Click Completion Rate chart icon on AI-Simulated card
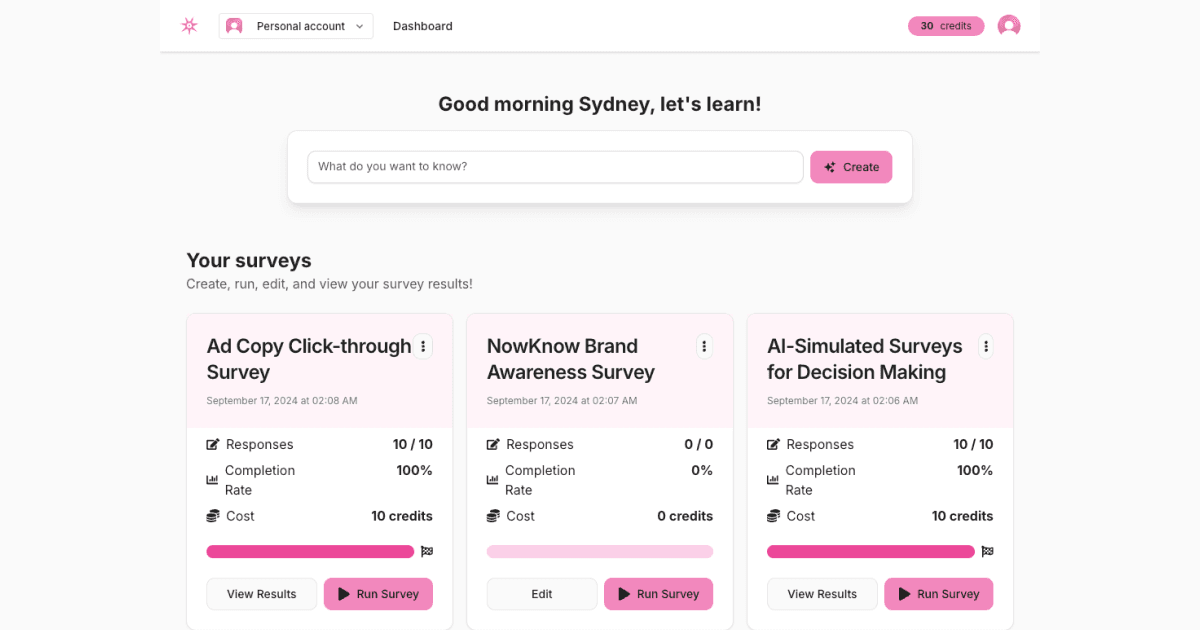Image resolution: width=1200 pixels, height=630 pixels. click(772, 480)
